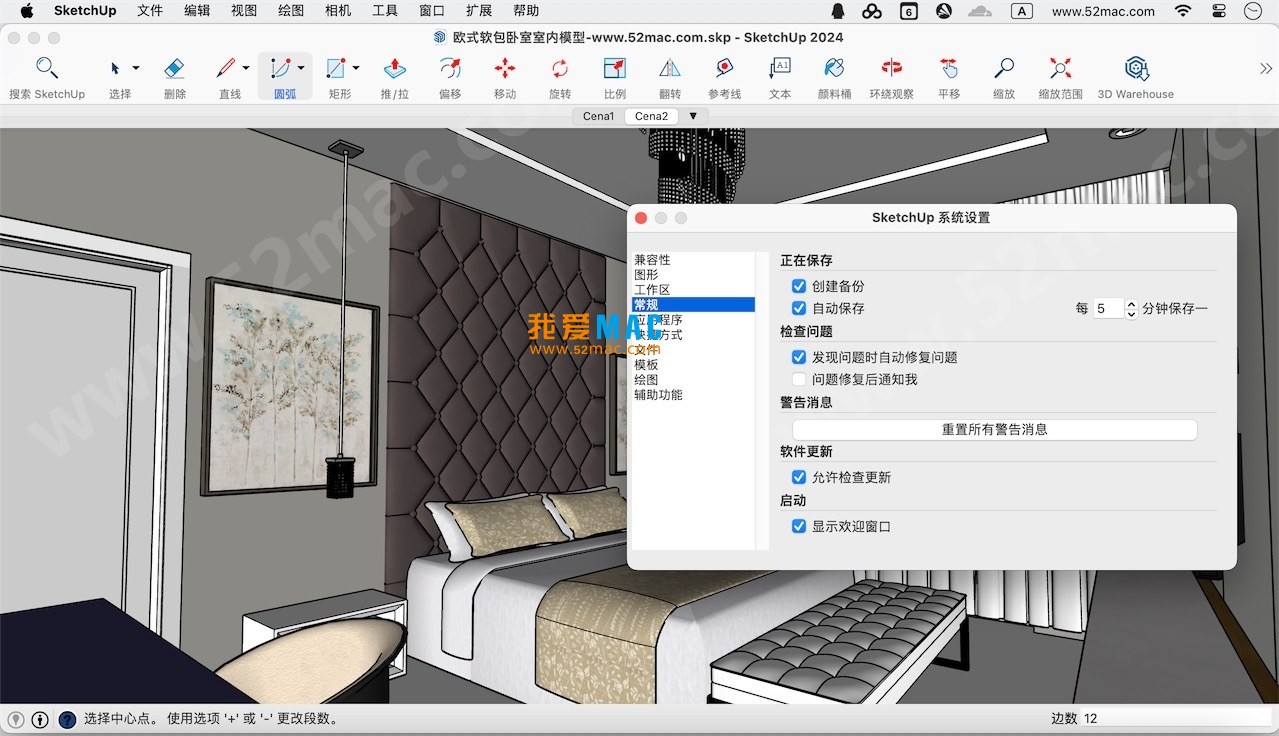Select 绘图 in settings list
This screenshot has width=1279, height=736.
694,380
